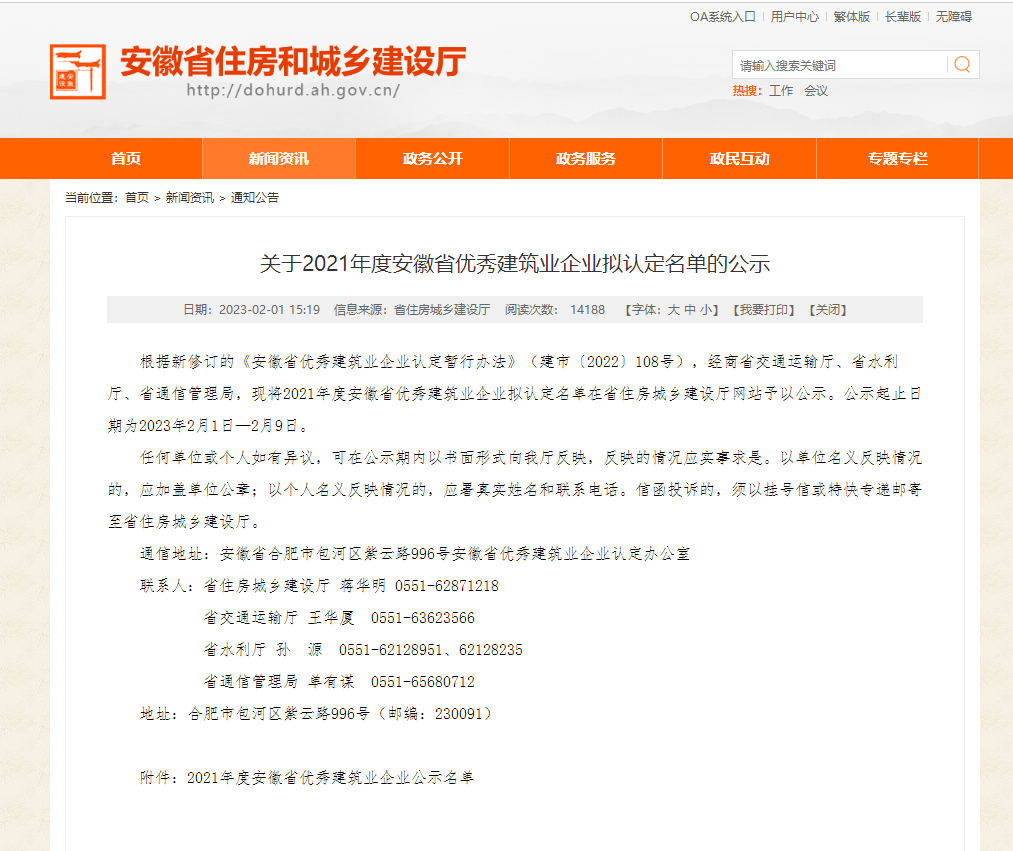The width and height of the screenshot is (1013, 851).
Task: Open the OA系统入口 link
Action: pos(722,17)
